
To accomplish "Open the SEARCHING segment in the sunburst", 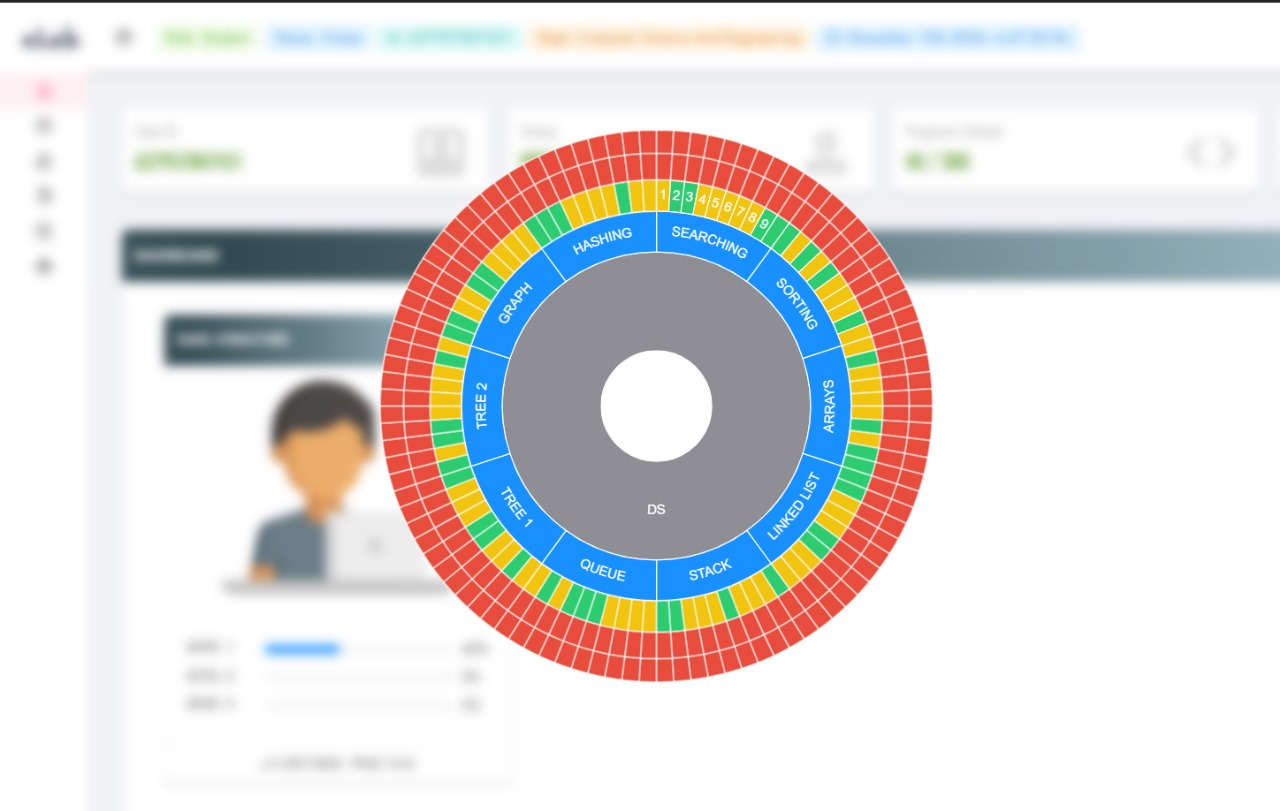I will tap(710, 240).
